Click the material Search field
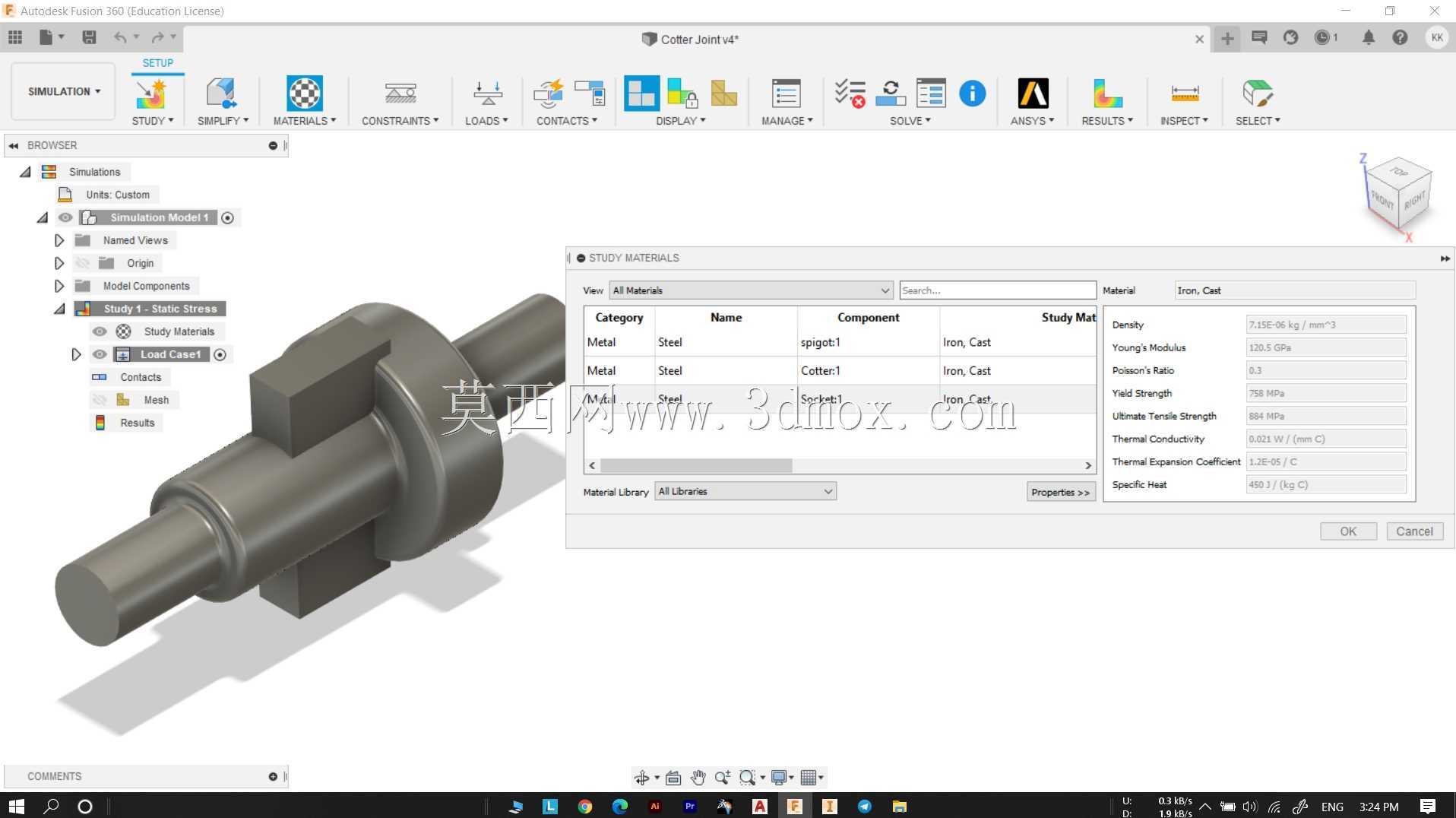This screenshot has width=1456, height=818. click(997, 290)
